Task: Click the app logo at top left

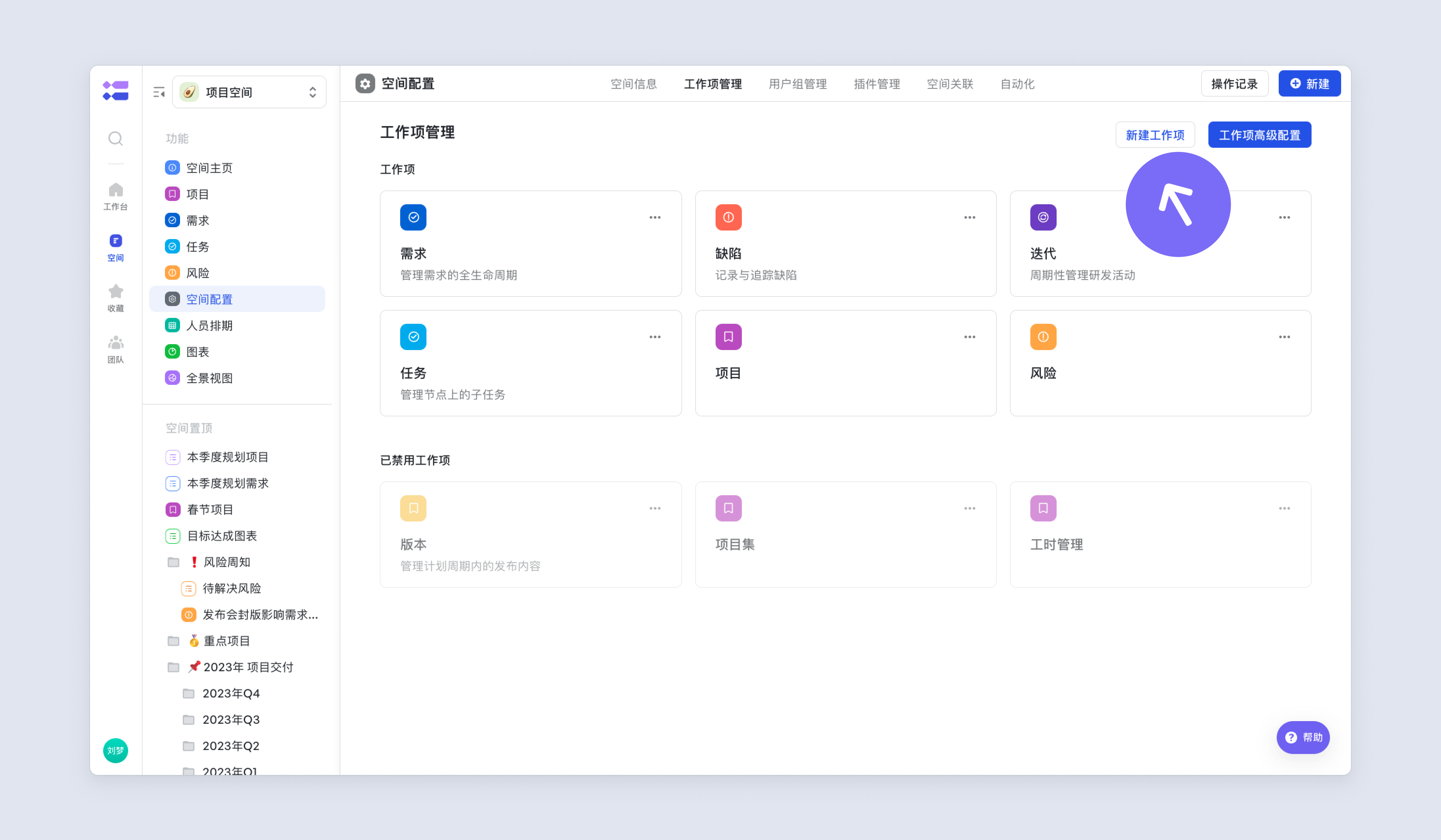Action: 116,90
